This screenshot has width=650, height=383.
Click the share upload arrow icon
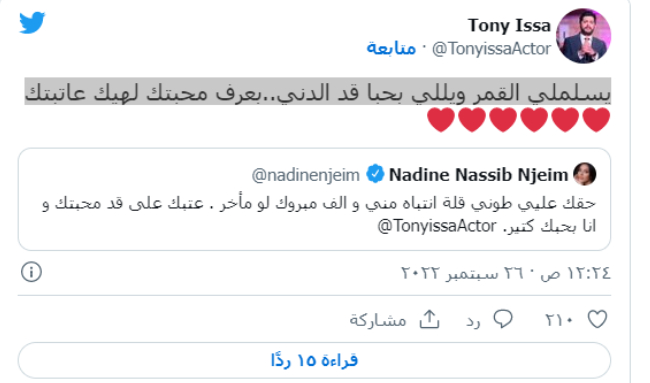(429, 319)
